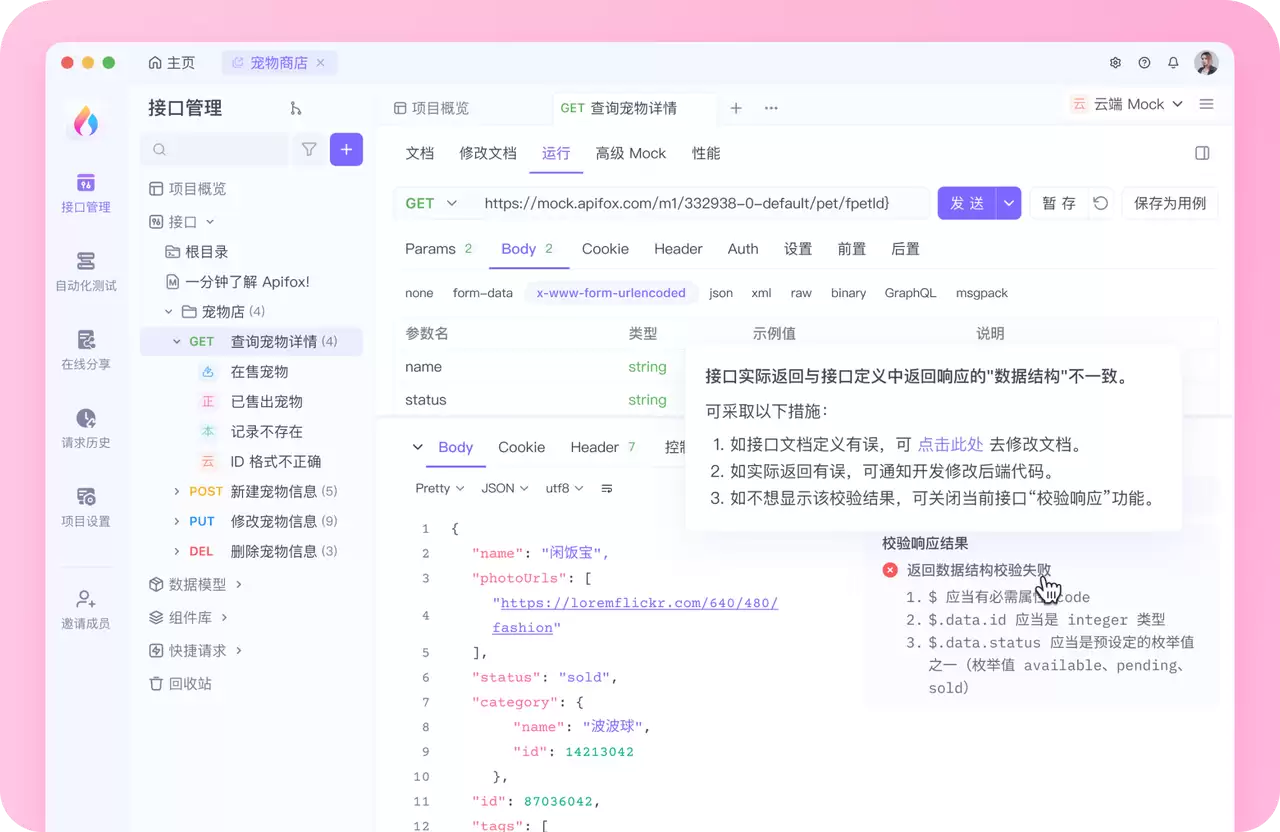This screenshot has height=832, width=1280.
Task: Select the xml body type
Action: pos(761,293)
